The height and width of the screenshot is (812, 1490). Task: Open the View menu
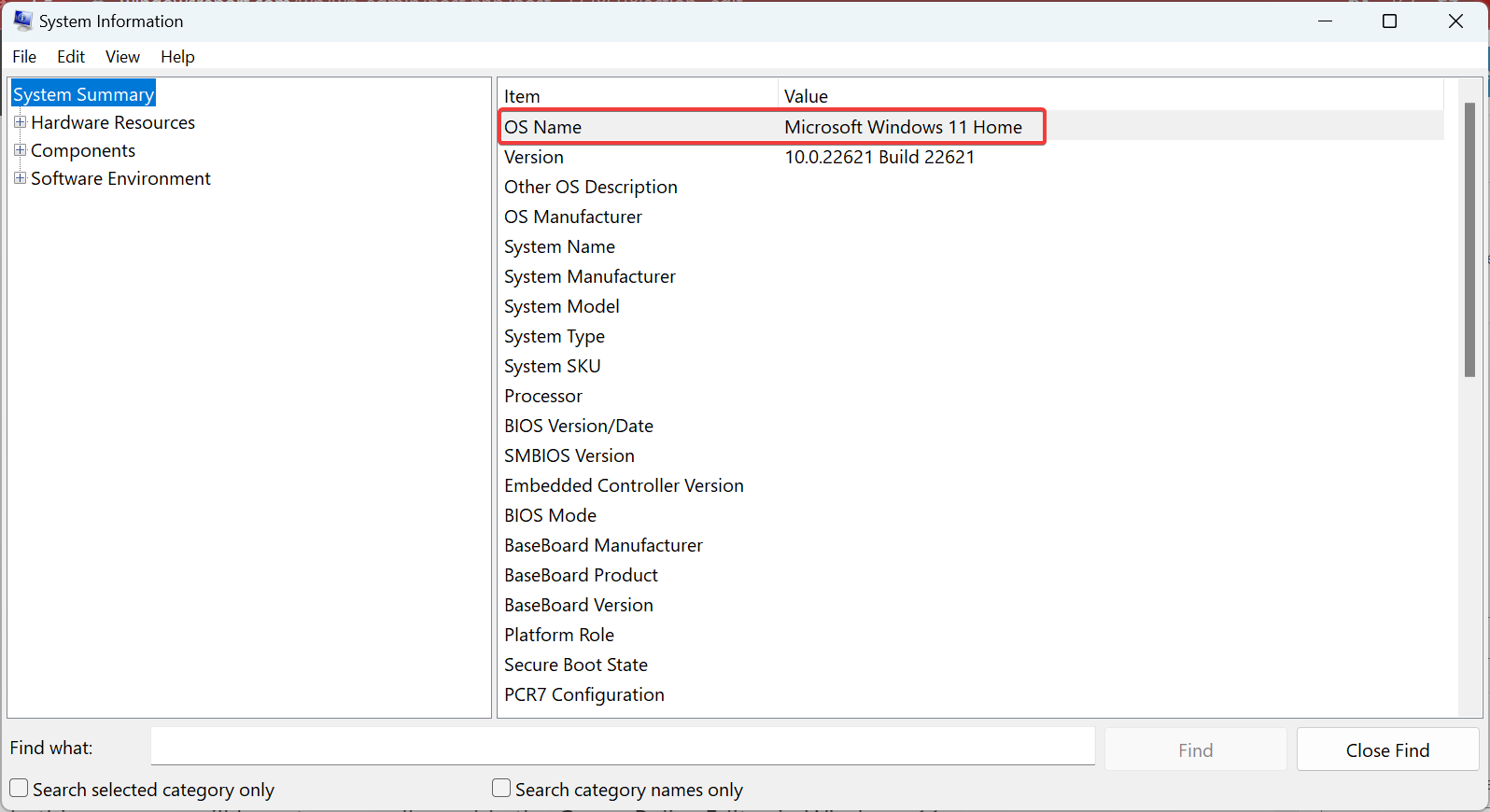click(x=122, y=57)
